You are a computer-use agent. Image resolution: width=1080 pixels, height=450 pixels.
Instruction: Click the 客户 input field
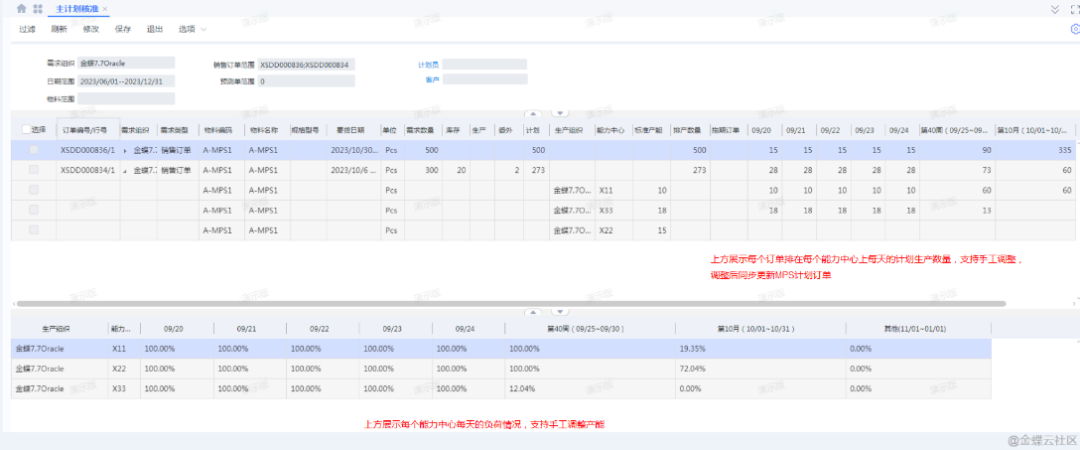[x=485, y=79]
